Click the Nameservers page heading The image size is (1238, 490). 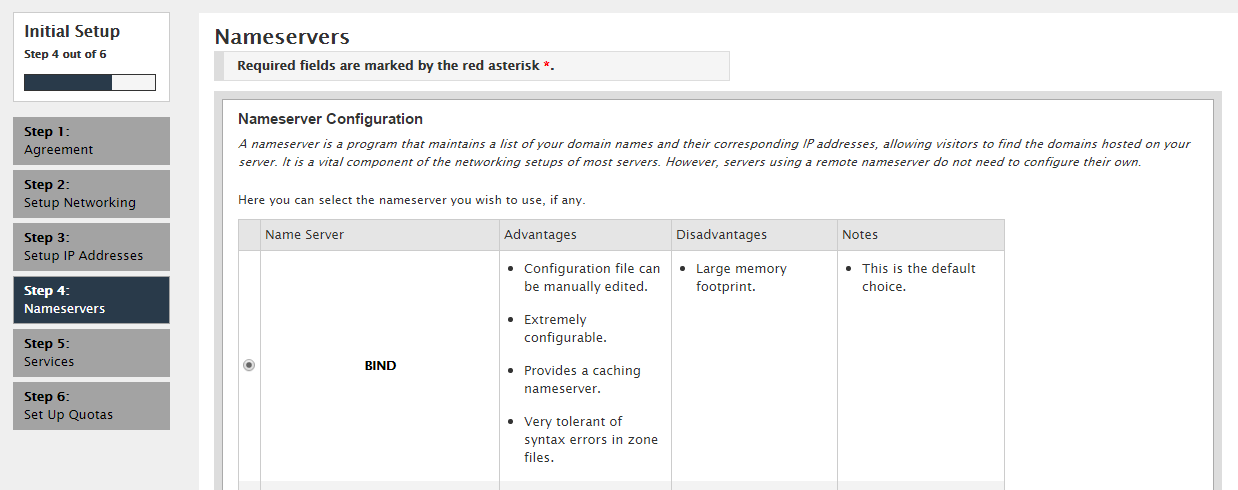(282, 37)
